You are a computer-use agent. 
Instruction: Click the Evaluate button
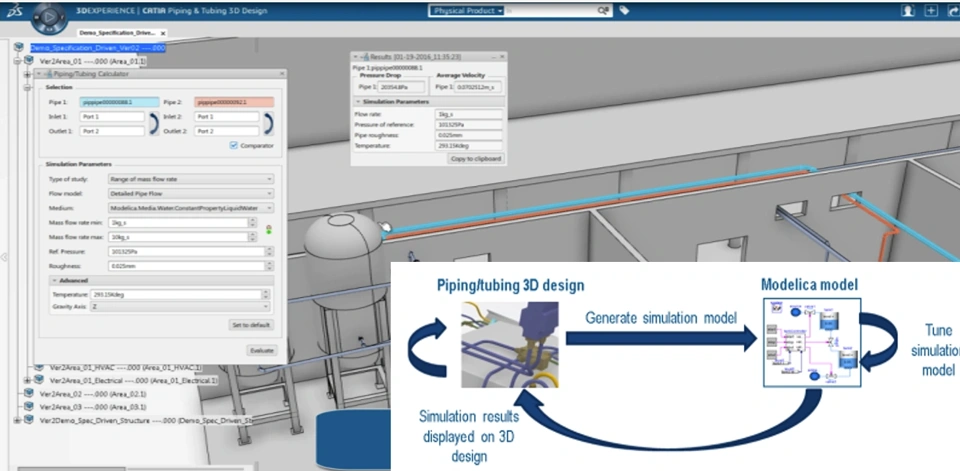[262, 350]
